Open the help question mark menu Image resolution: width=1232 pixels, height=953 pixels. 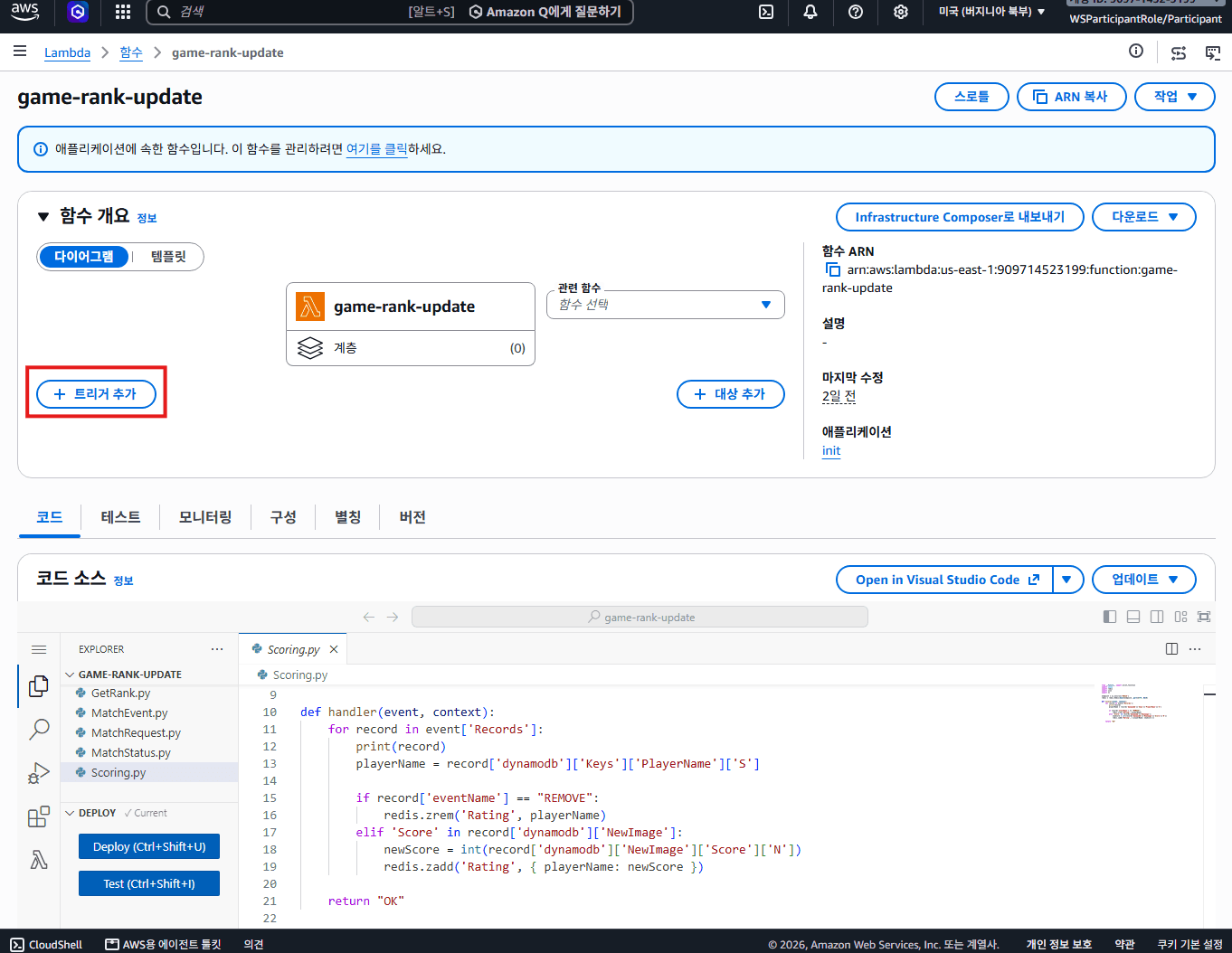(x=856, y=12)
